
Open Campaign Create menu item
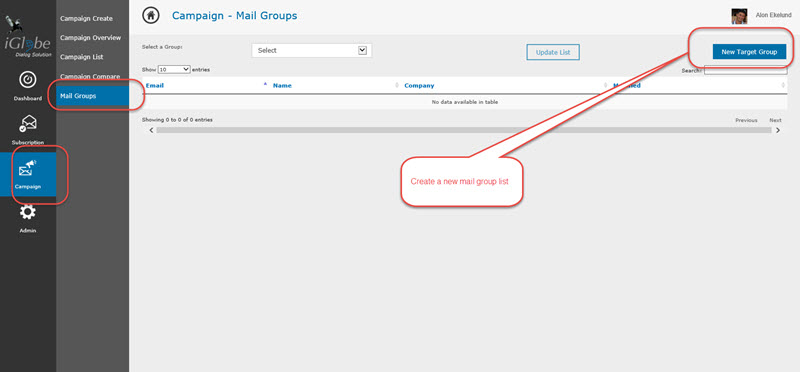(86, 18)
